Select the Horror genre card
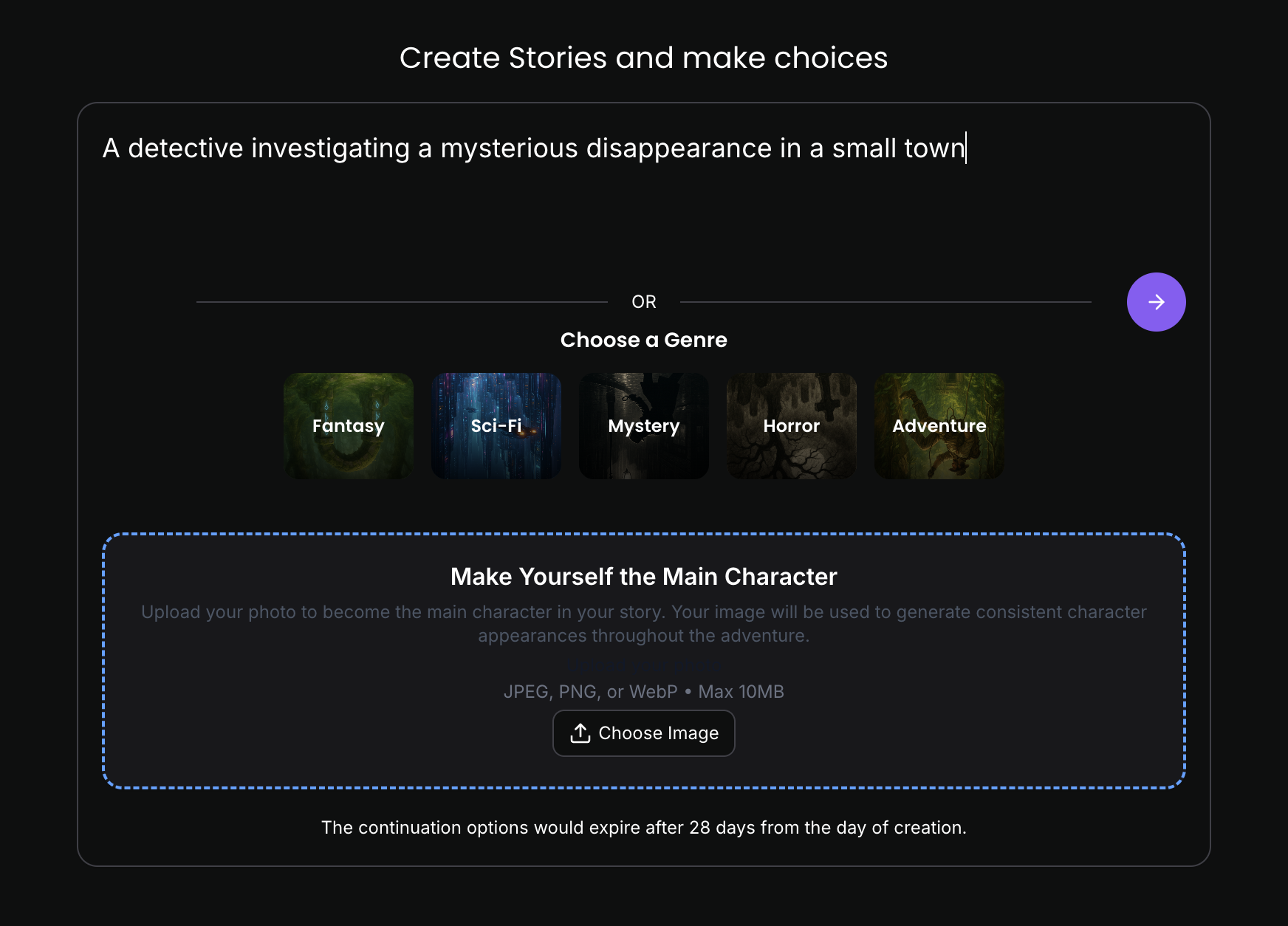Screen dimensions: 1288x926 [792, 426]
